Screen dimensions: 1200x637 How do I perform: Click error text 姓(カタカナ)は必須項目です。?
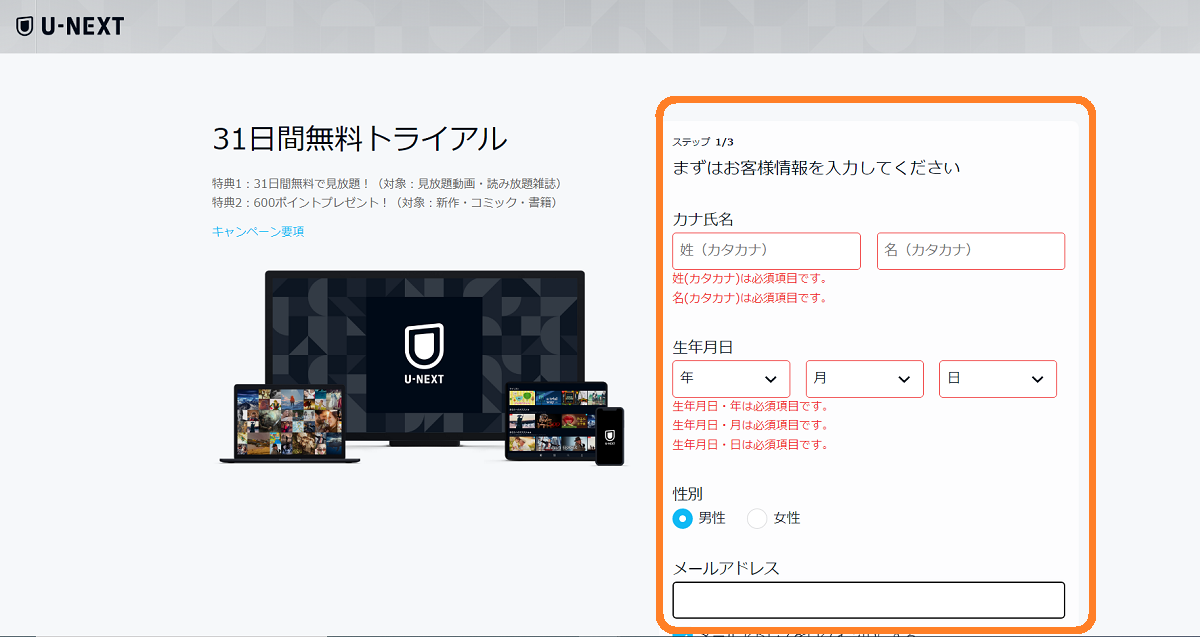tap(750, 279)
